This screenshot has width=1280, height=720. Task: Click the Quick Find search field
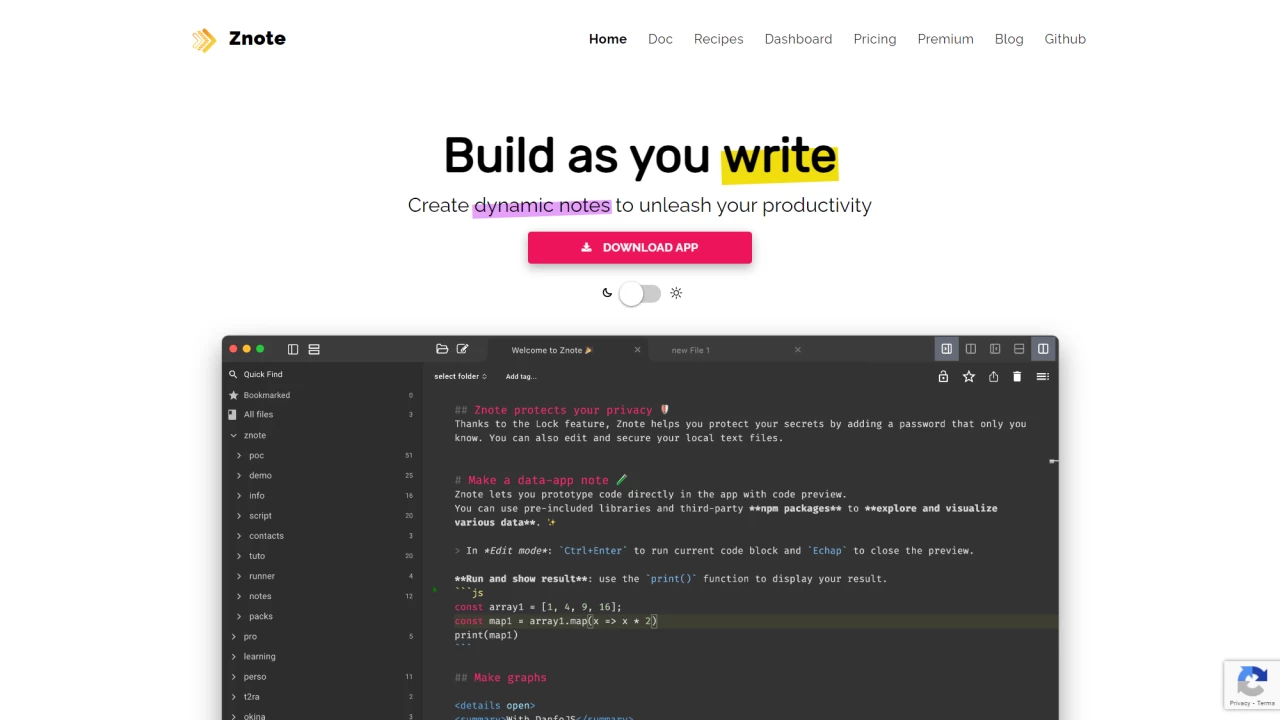pos(320,374)
